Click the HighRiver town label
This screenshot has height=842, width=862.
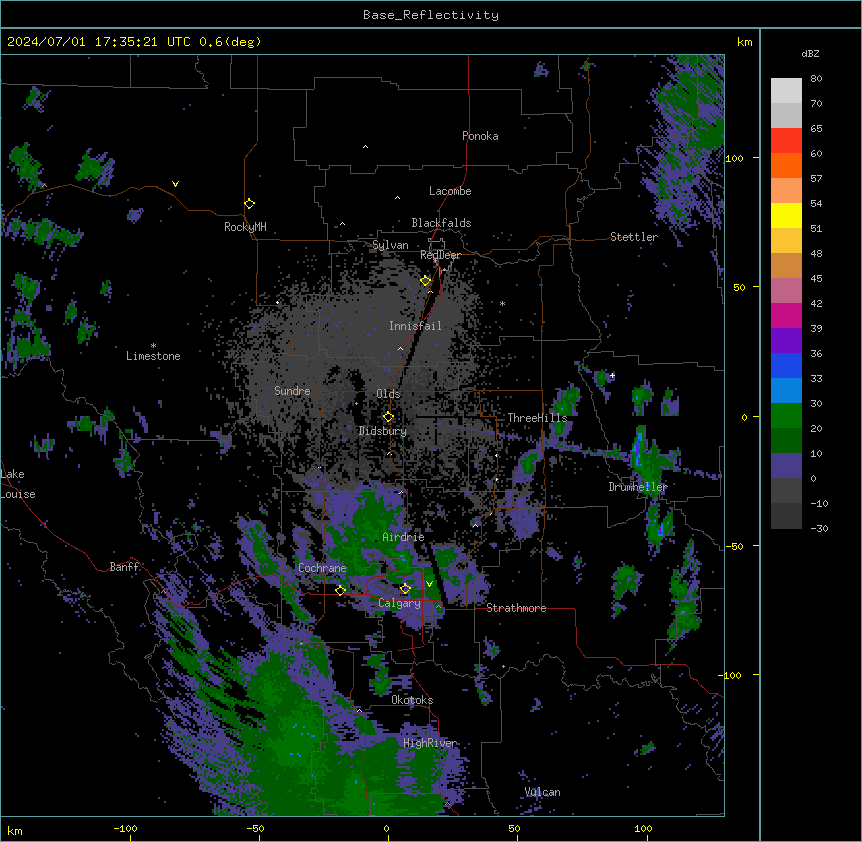430,743
